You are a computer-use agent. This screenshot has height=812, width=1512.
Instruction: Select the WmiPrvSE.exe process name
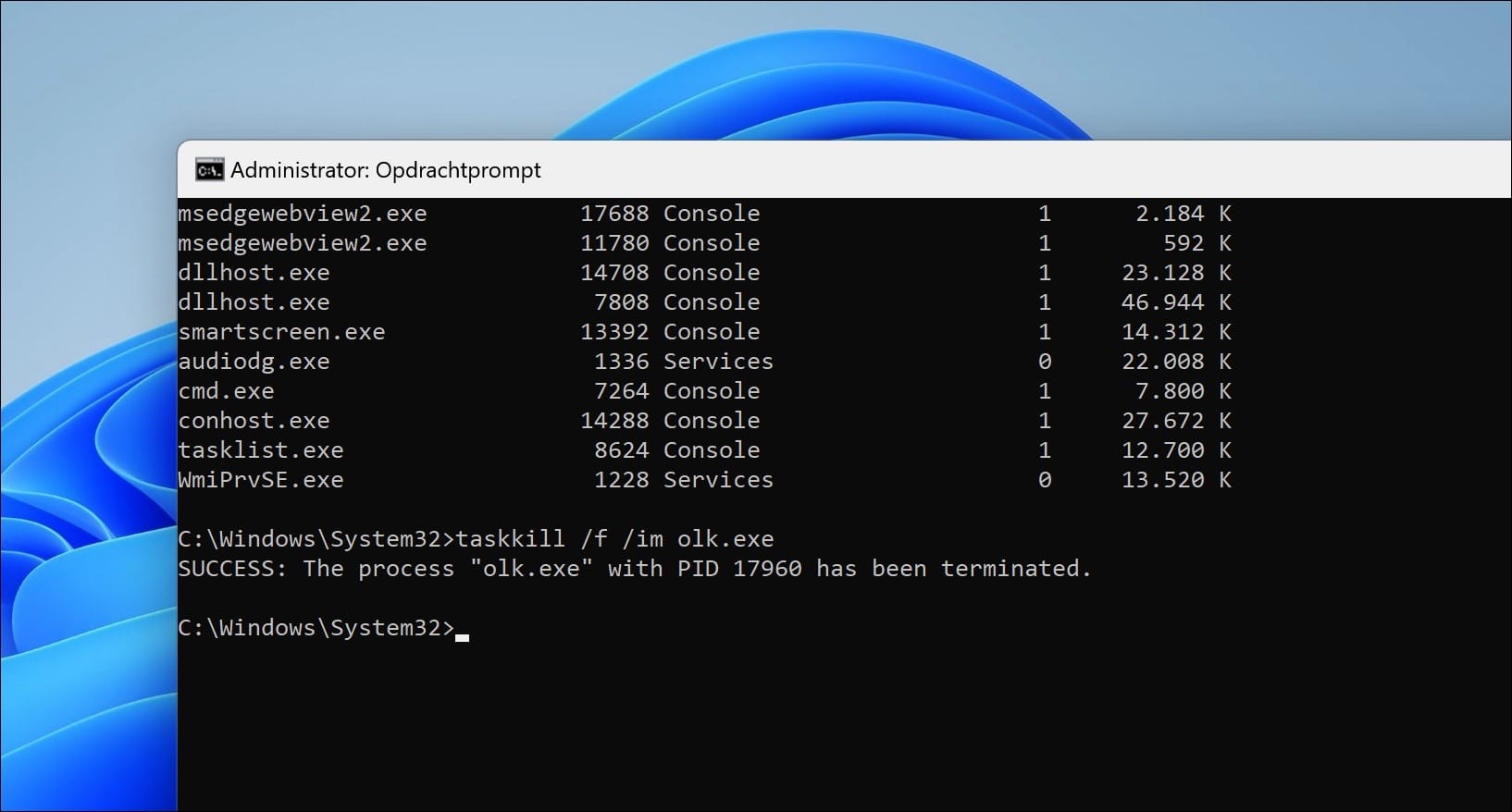click(x=261, y=480)
